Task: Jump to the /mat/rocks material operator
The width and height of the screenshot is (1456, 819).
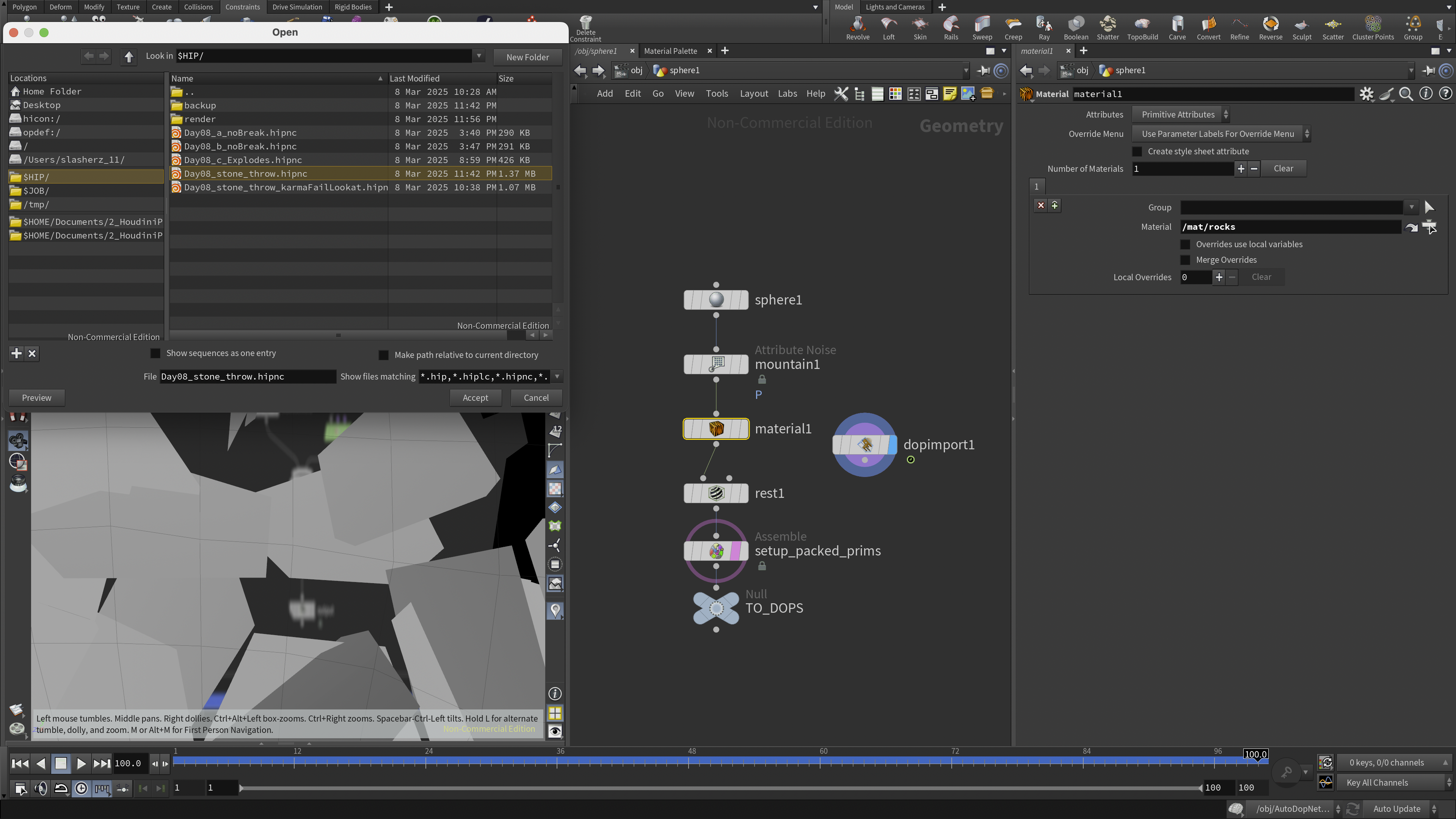Action: click(1411, 227)
